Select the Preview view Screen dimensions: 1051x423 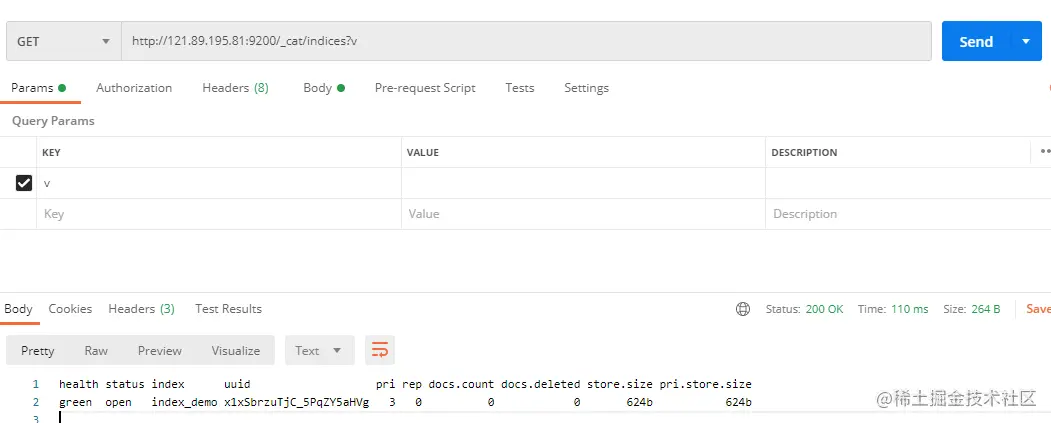[x=160, y=351]
